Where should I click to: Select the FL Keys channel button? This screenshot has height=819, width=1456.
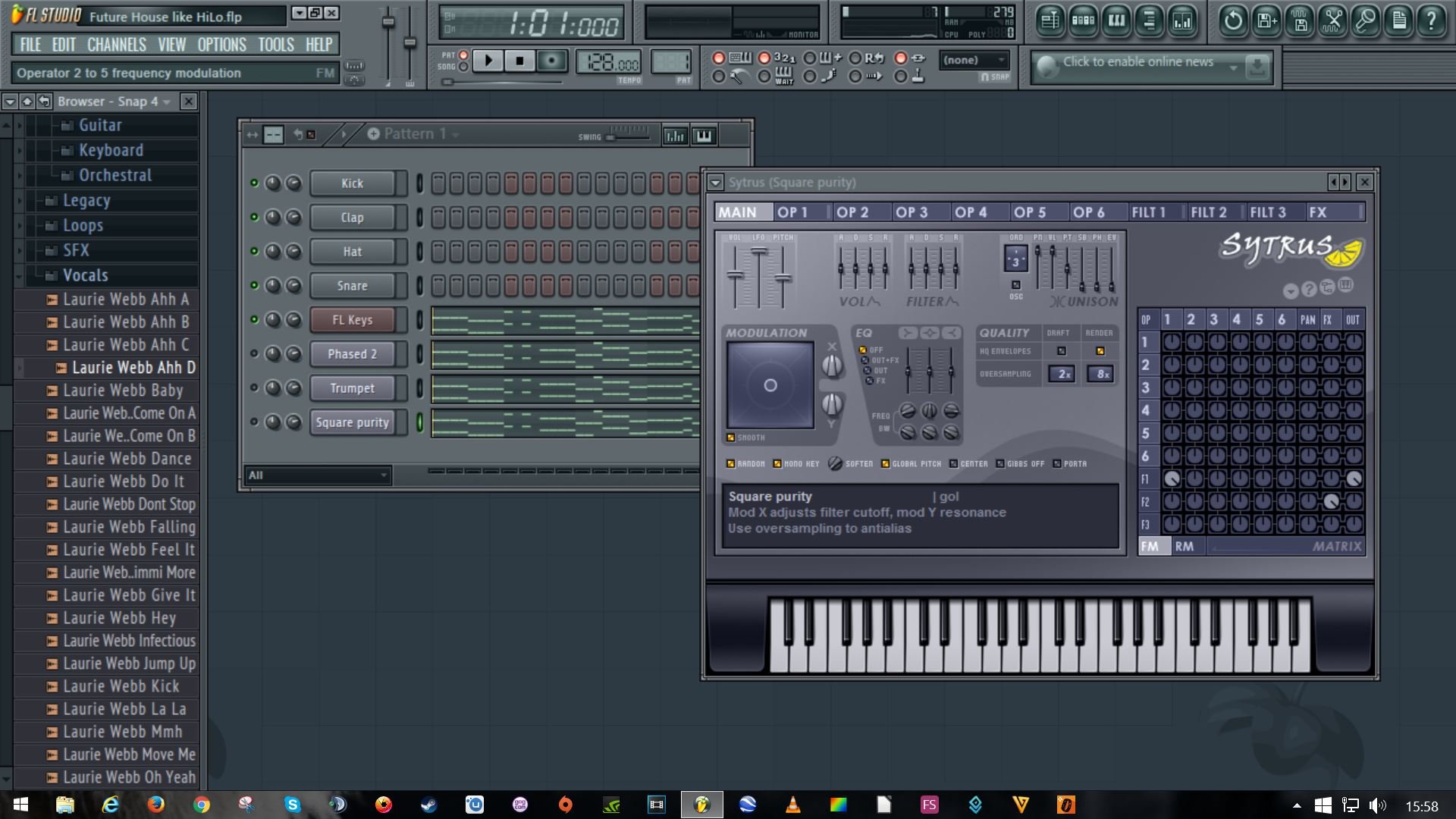(352, 320)
